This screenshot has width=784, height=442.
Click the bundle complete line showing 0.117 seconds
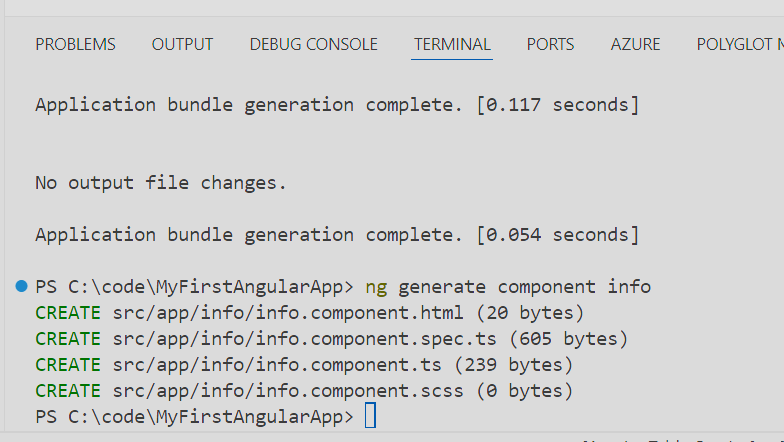pyautogui.click(x=336, y=104)
